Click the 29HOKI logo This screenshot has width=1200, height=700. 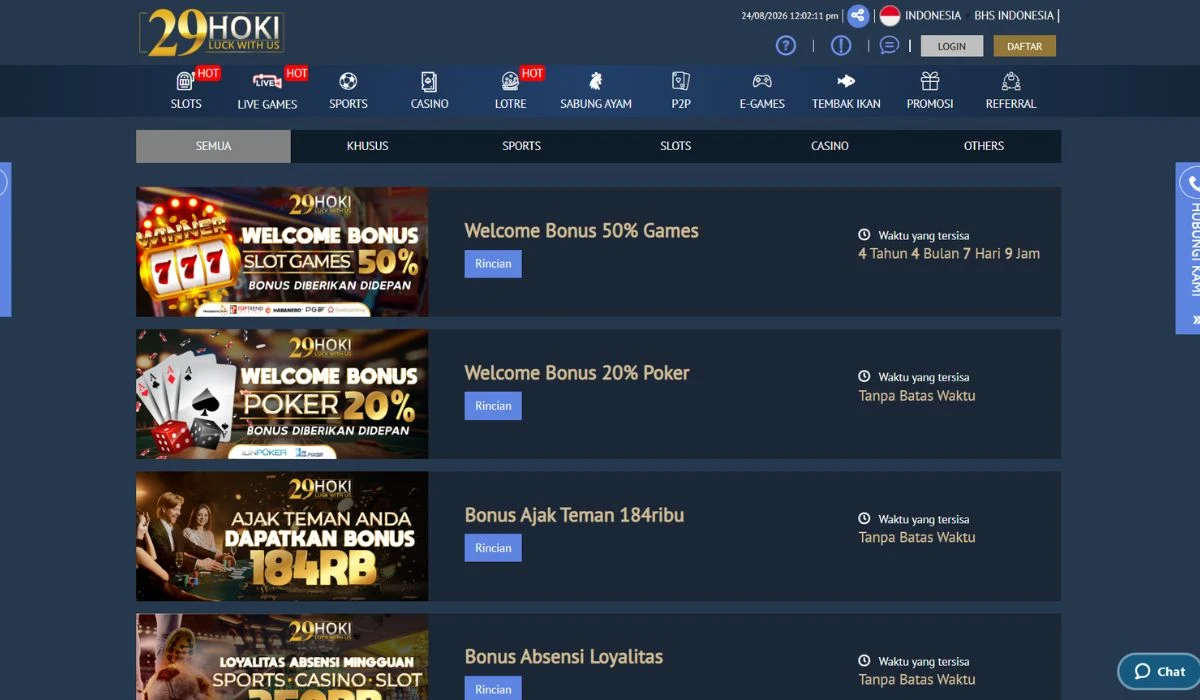[x=211, y=31]
